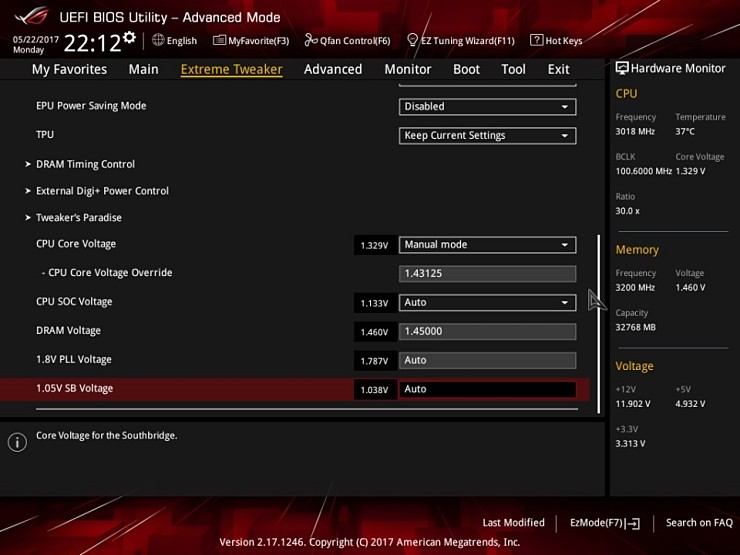Open Qfan Control fan icon

coord(311,40)
